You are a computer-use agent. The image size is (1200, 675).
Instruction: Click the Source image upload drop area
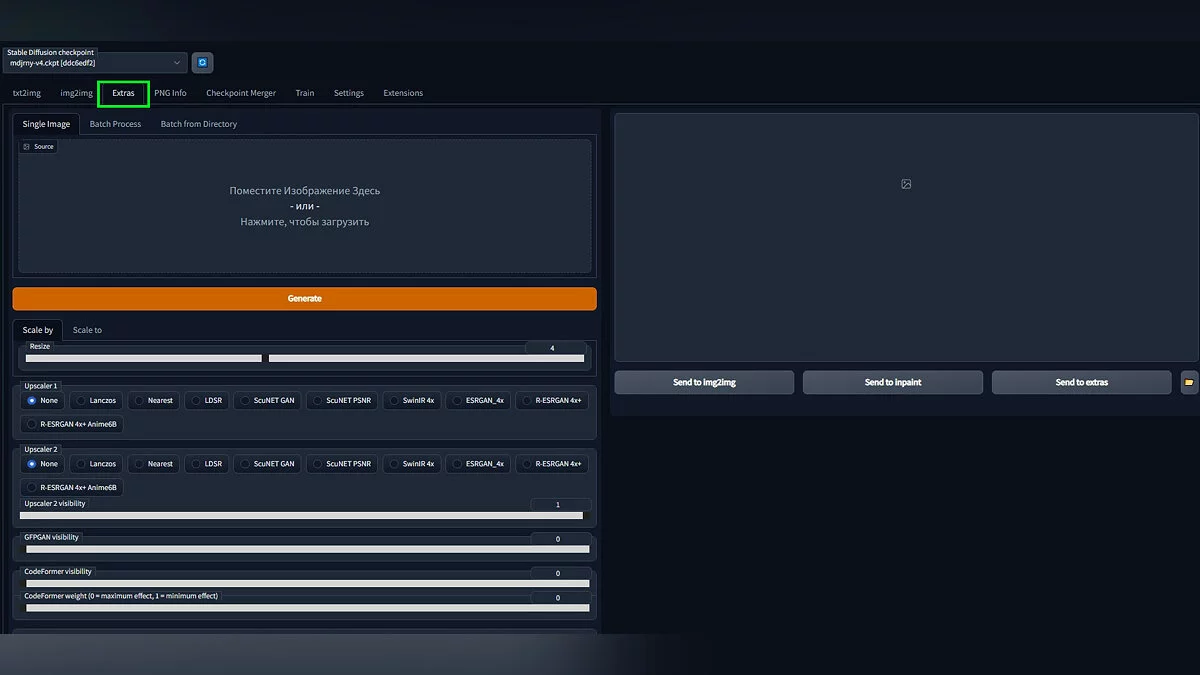[305, 206]
